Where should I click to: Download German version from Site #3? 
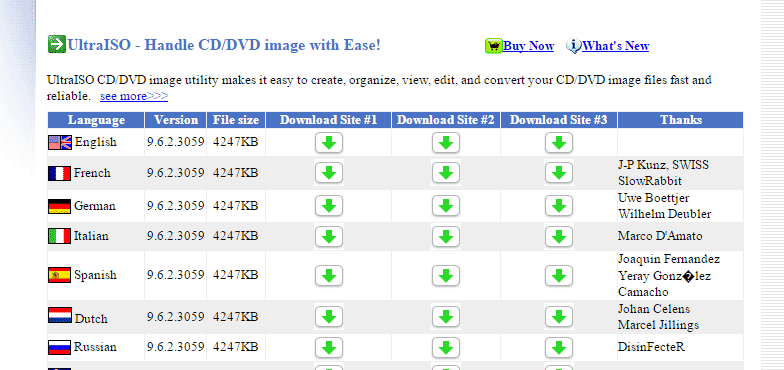click(558, 206)
